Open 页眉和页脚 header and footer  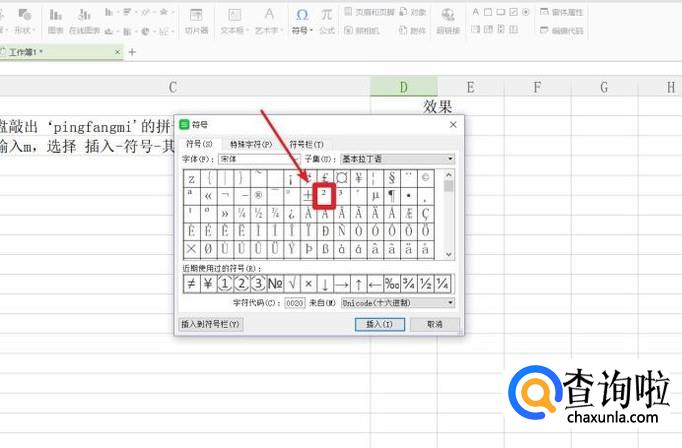coord(369,12)
